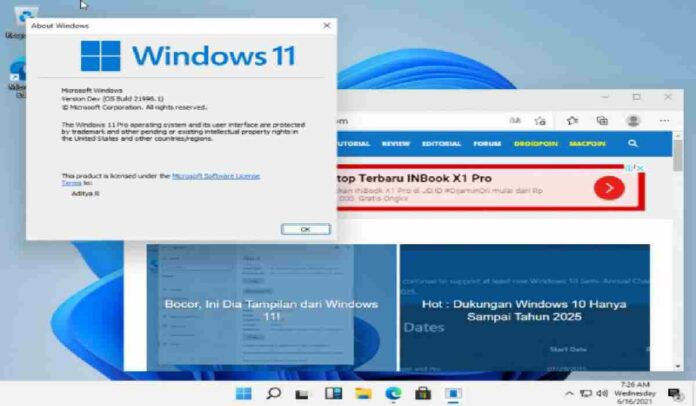Viewport: 696px width, 406px height.
Task: Open volume control in the system tray
Action: pos(602,393)
